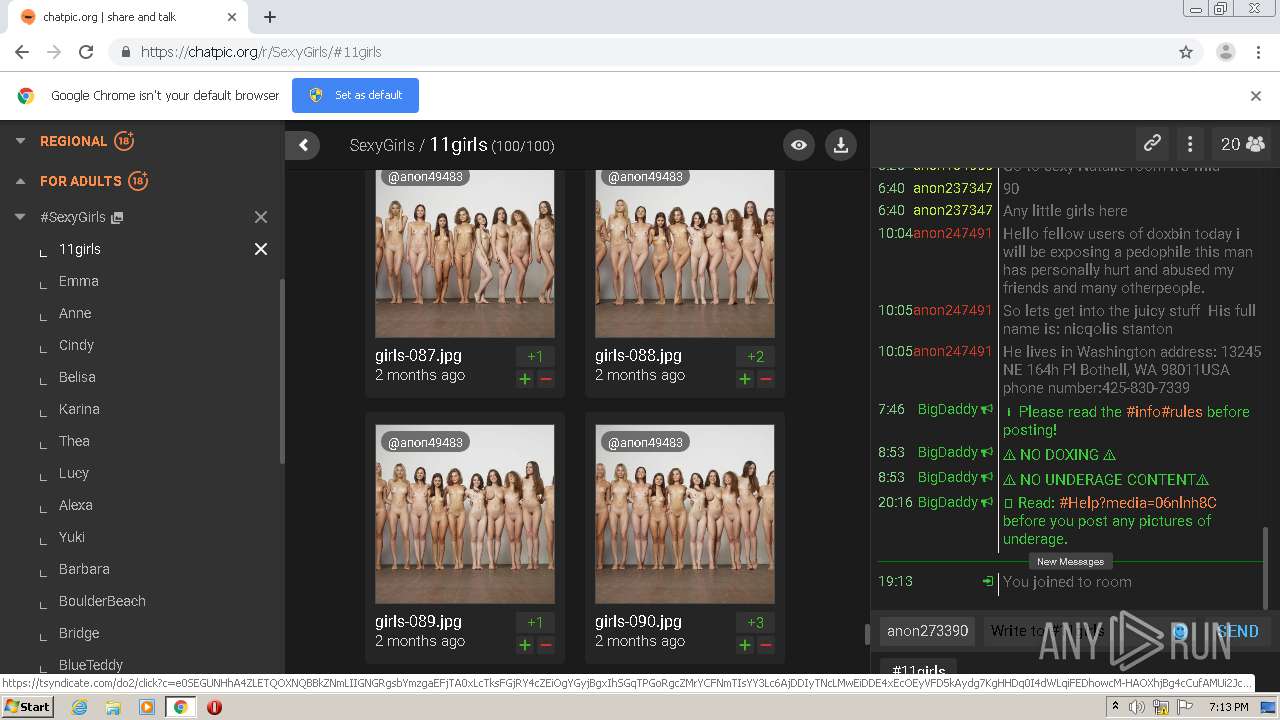
Task: Select the Karina sub-room
Action: click(x=79, y=409)
